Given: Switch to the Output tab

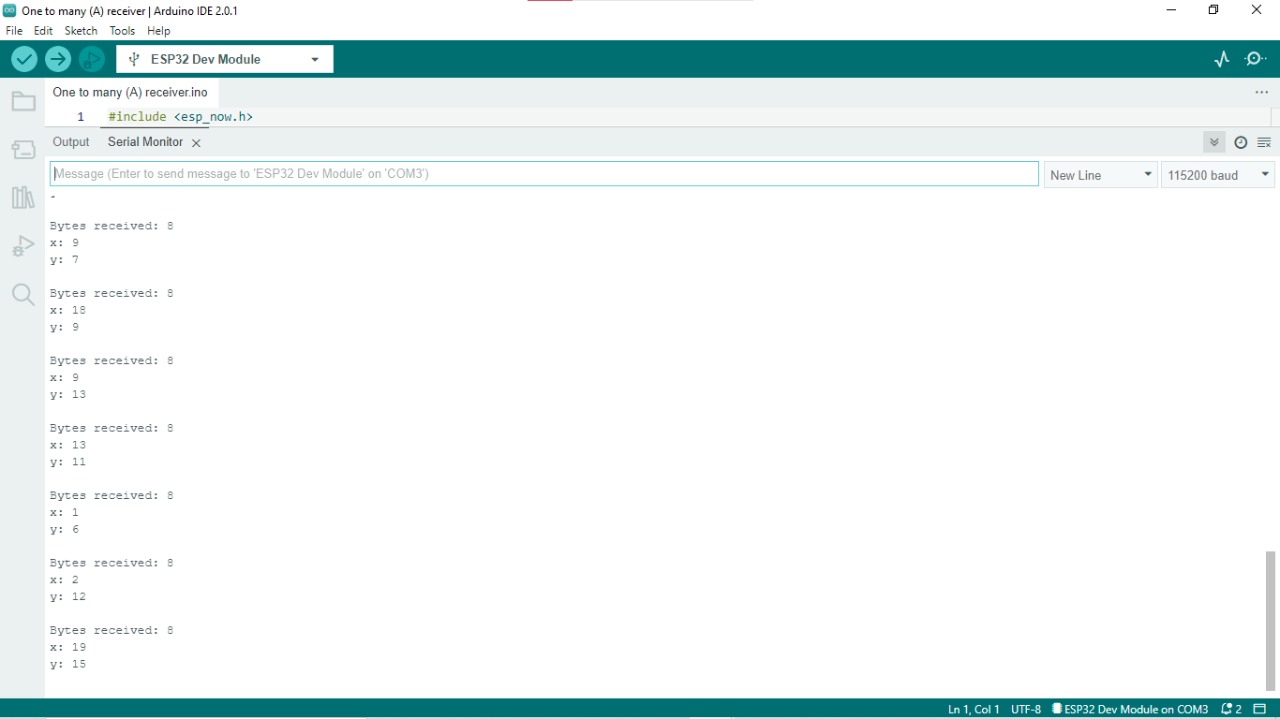Looking at the screenshot, I should click(70, 141).
